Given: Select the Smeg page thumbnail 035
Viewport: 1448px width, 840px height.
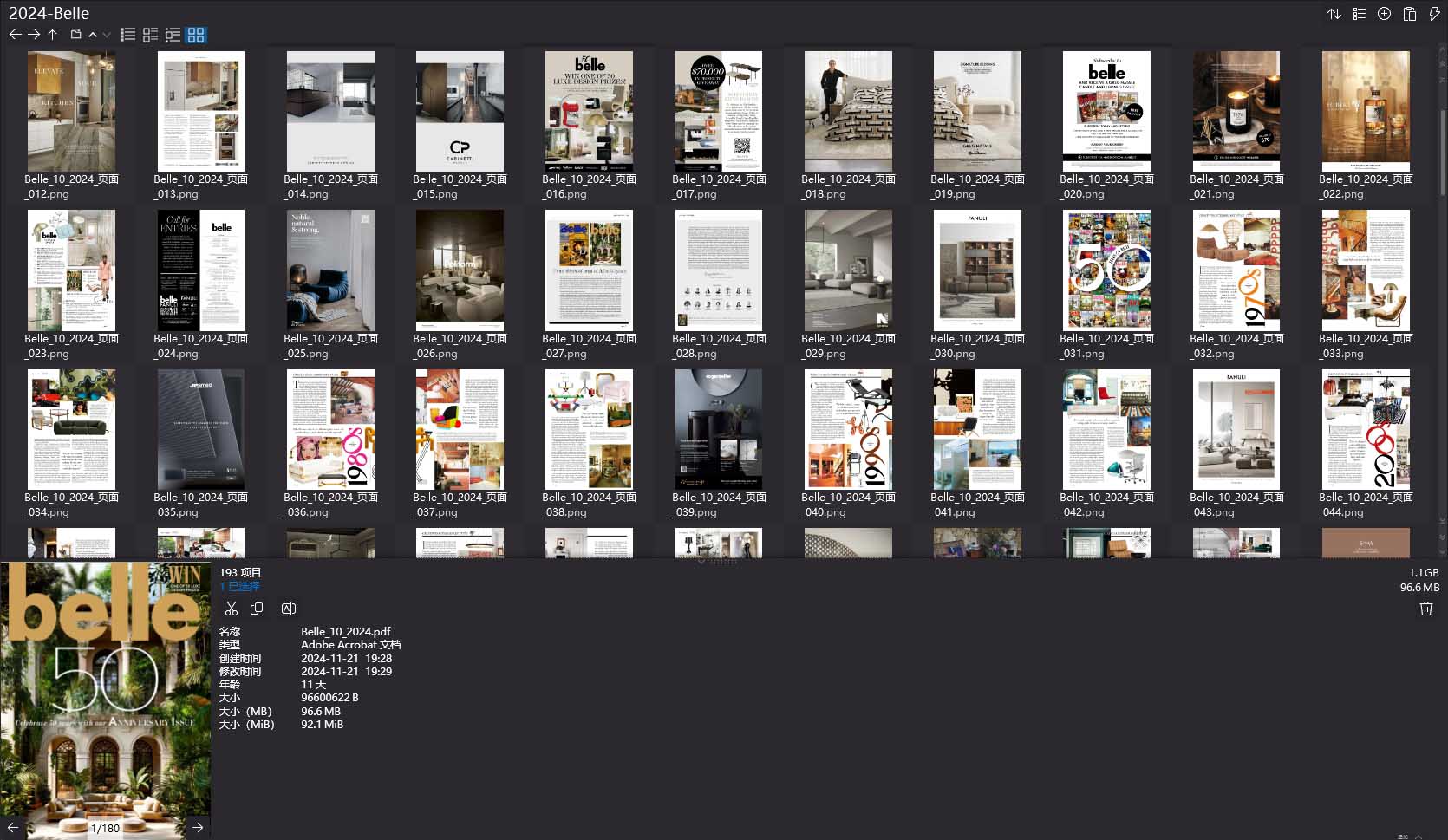Looking at the screenshot, I should click(x=200, y=429).
